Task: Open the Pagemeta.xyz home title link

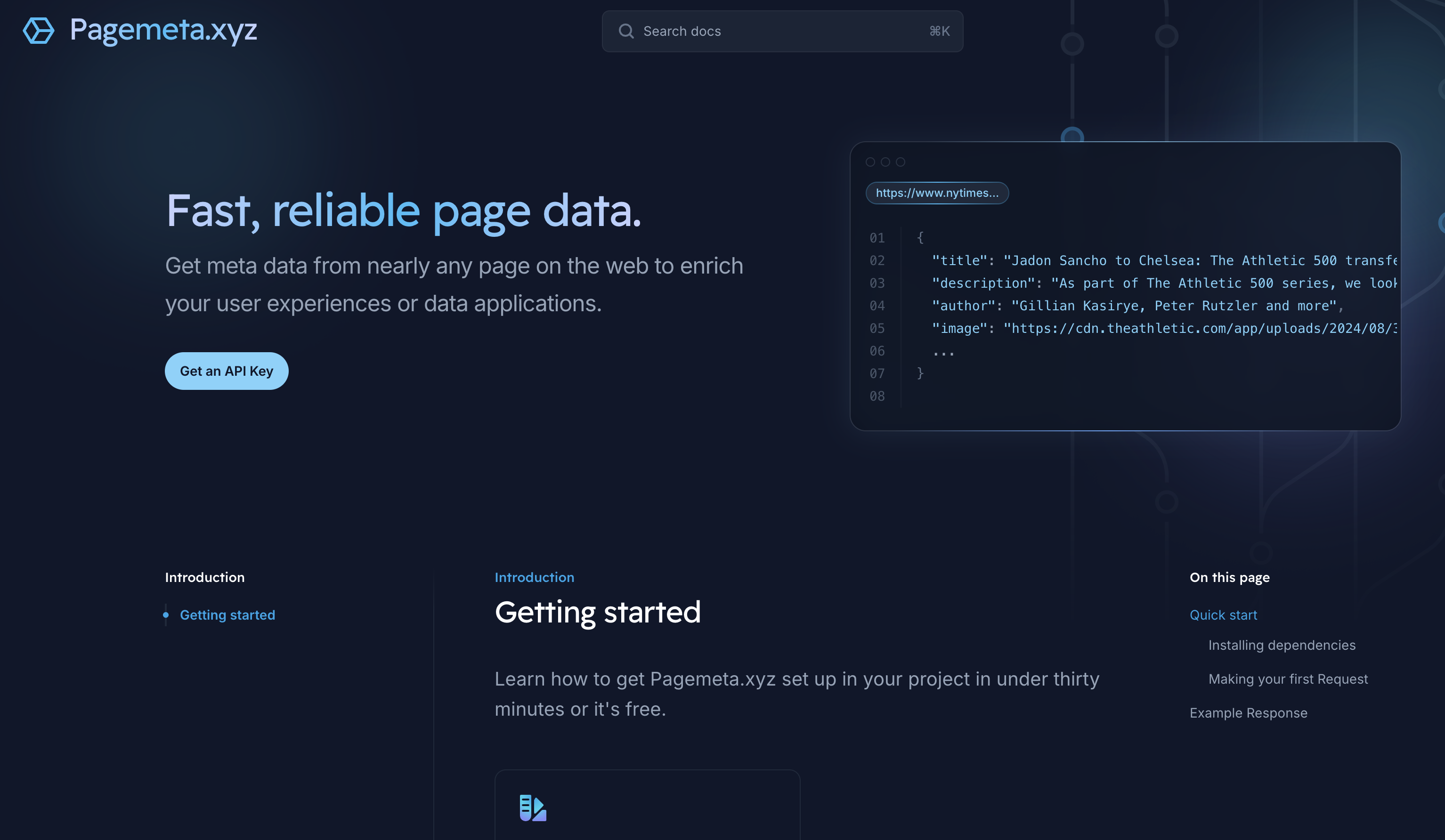Action: point(163,30)
